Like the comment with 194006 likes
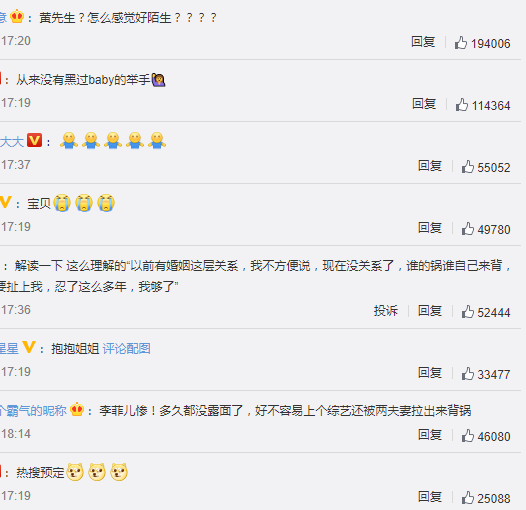Viewport: 526px width, 510px height. 482,43
